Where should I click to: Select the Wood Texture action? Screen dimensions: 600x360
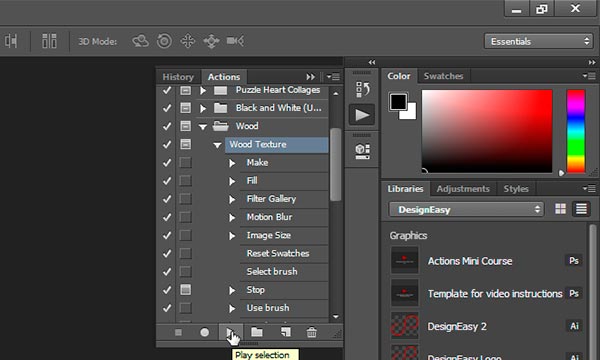coord(276,145)
